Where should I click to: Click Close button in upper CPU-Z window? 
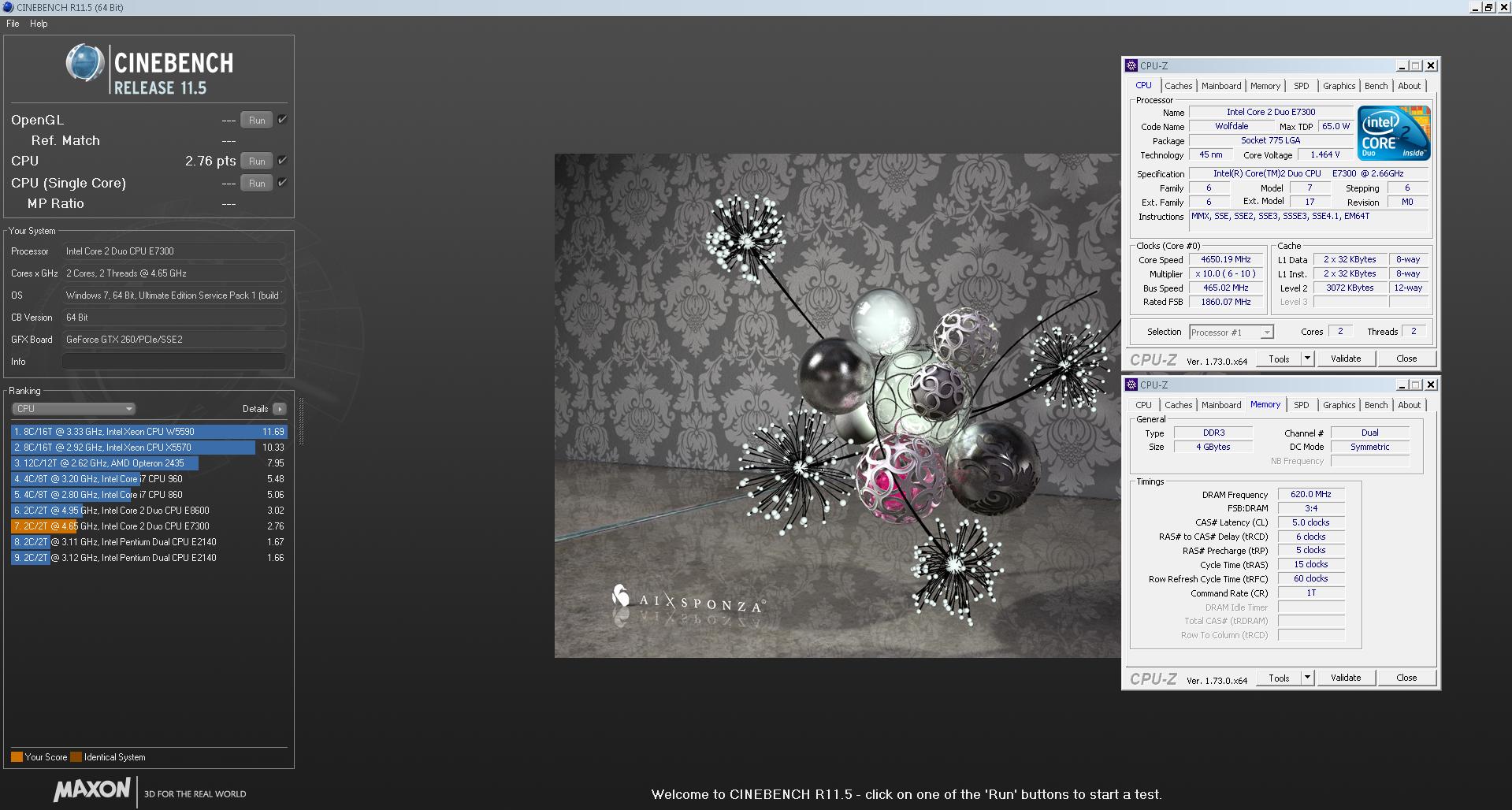click(x=1406, y=359)
